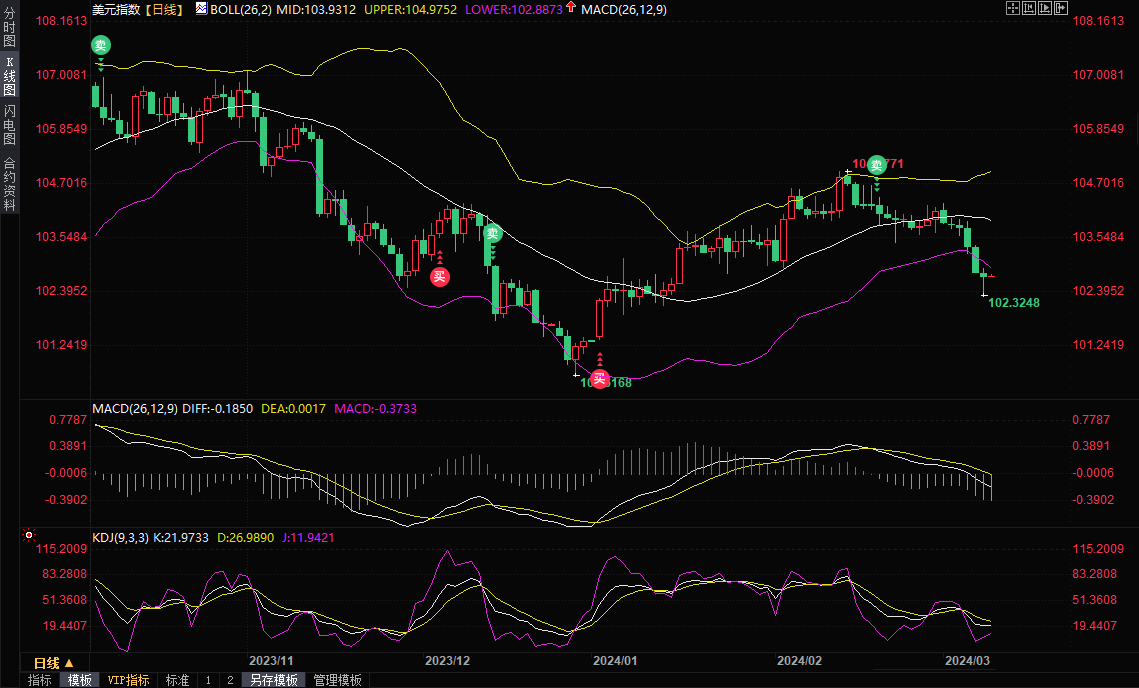Click the small red sun icon beside KDJ
Image resolution: width=1139 pixels, height=688 pixels.
click(30, 537)
